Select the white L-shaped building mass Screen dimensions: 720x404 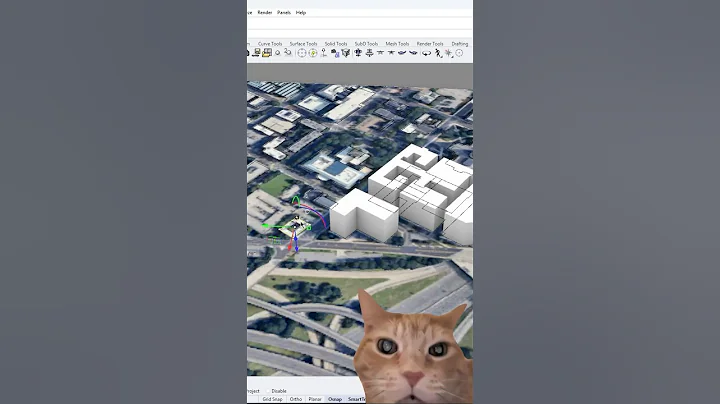point(364,215)
